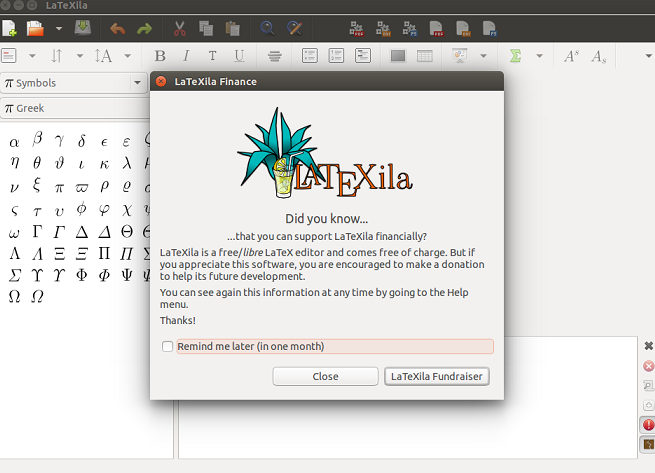Insert the beta symbol
Viewport: 655px width, 473px height.
click(x=37, y=139)
